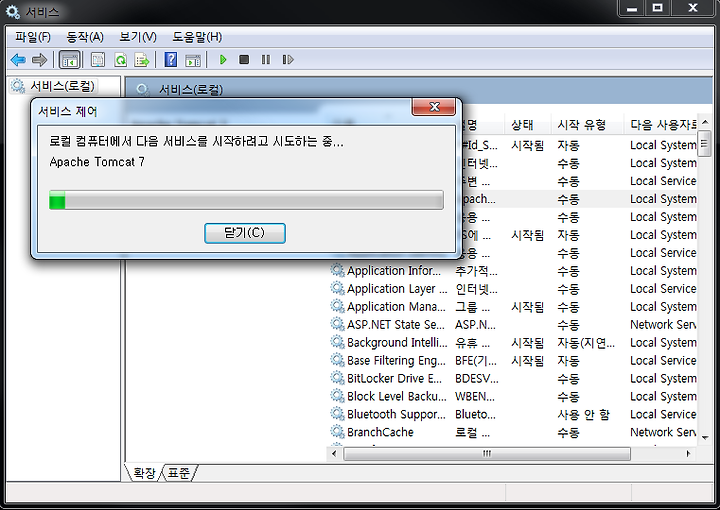This screenshot has height=510, width=720.
Task: Click the gear icon beside ASP.NET State Se...
Action: (x=338, y=324)
